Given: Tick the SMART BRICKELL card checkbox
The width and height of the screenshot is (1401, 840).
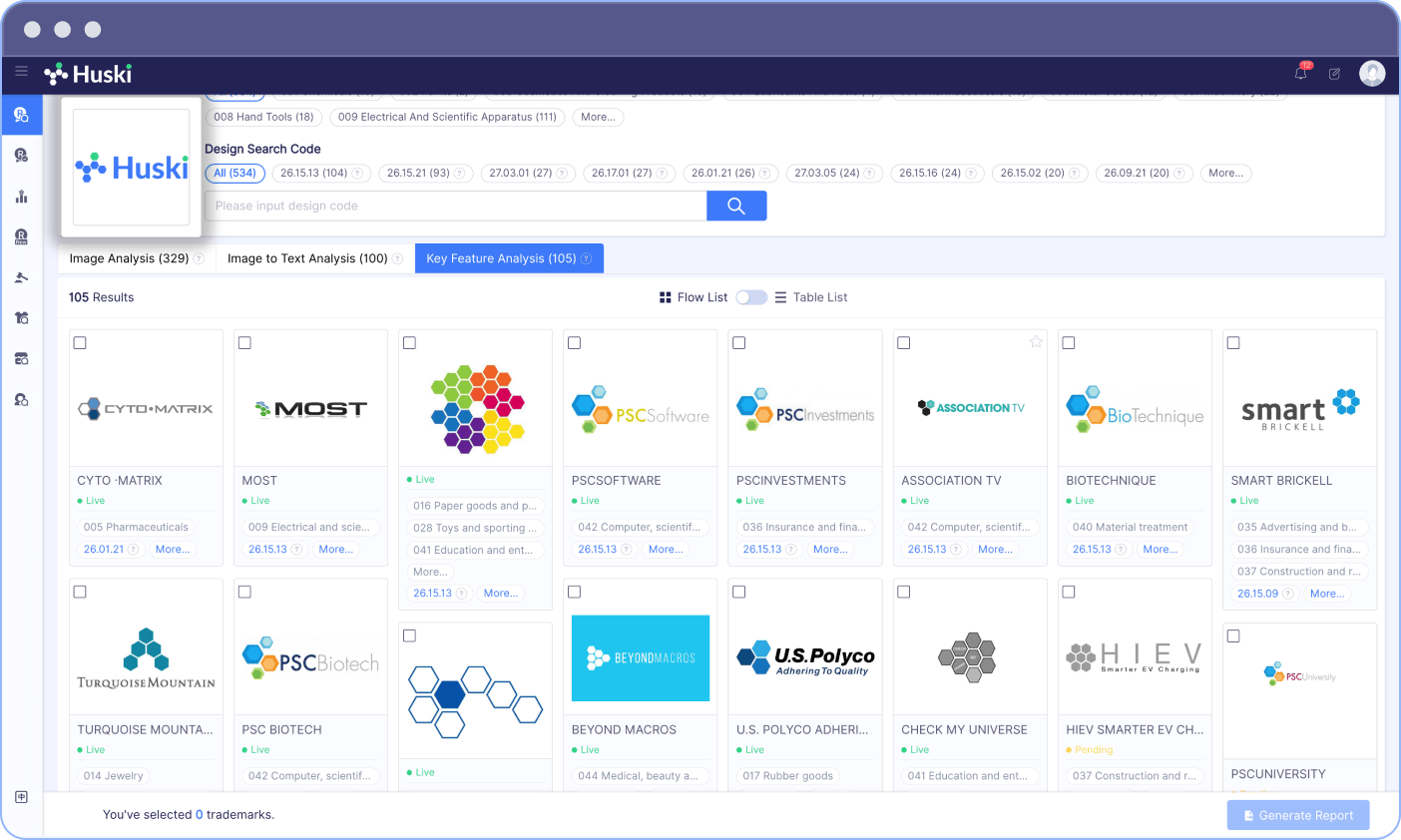Looking at the screenshot, I should point(1233,343).
